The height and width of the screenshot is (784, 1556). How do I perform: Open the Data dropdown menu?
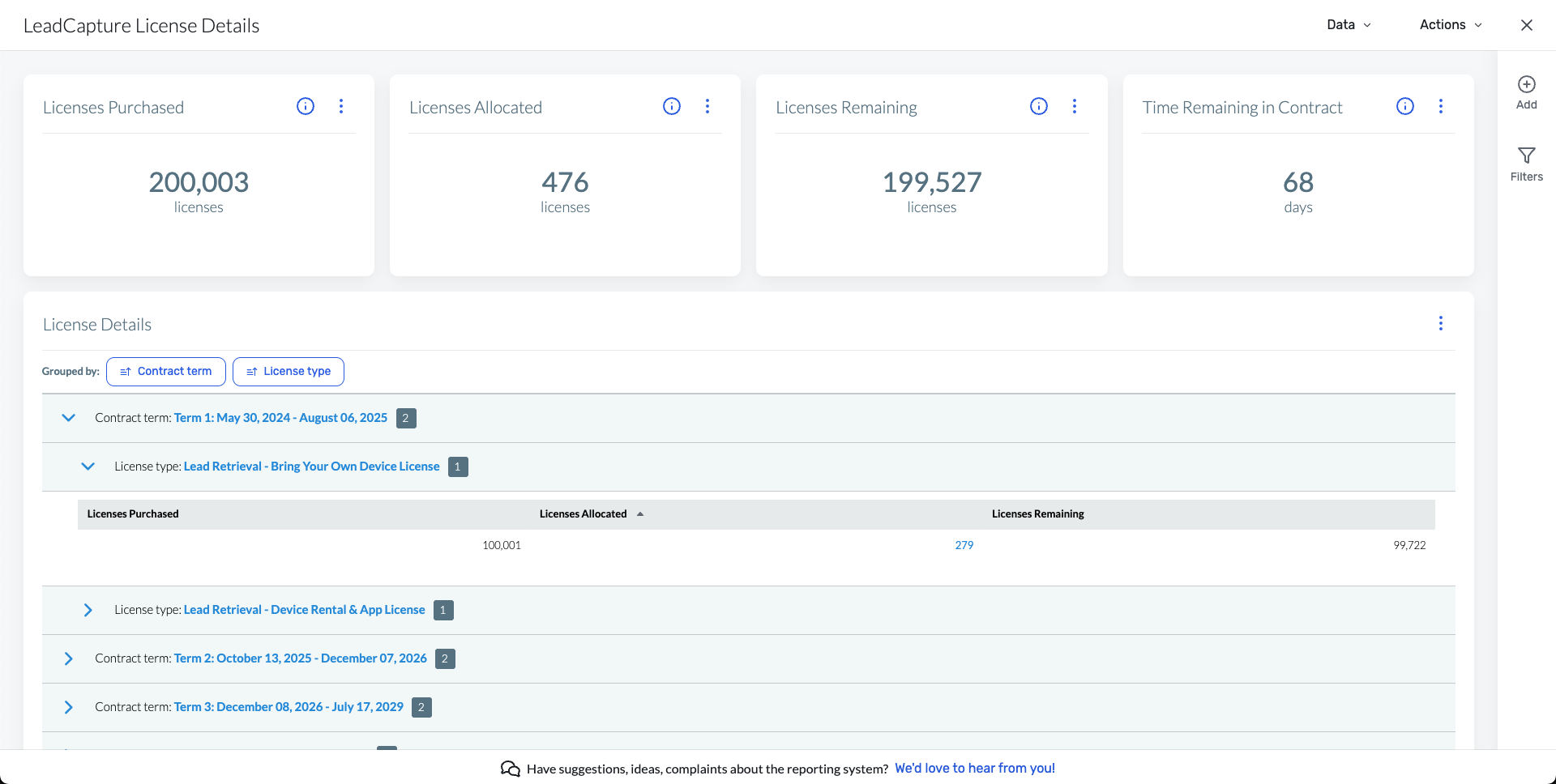tap(1349, 25)
